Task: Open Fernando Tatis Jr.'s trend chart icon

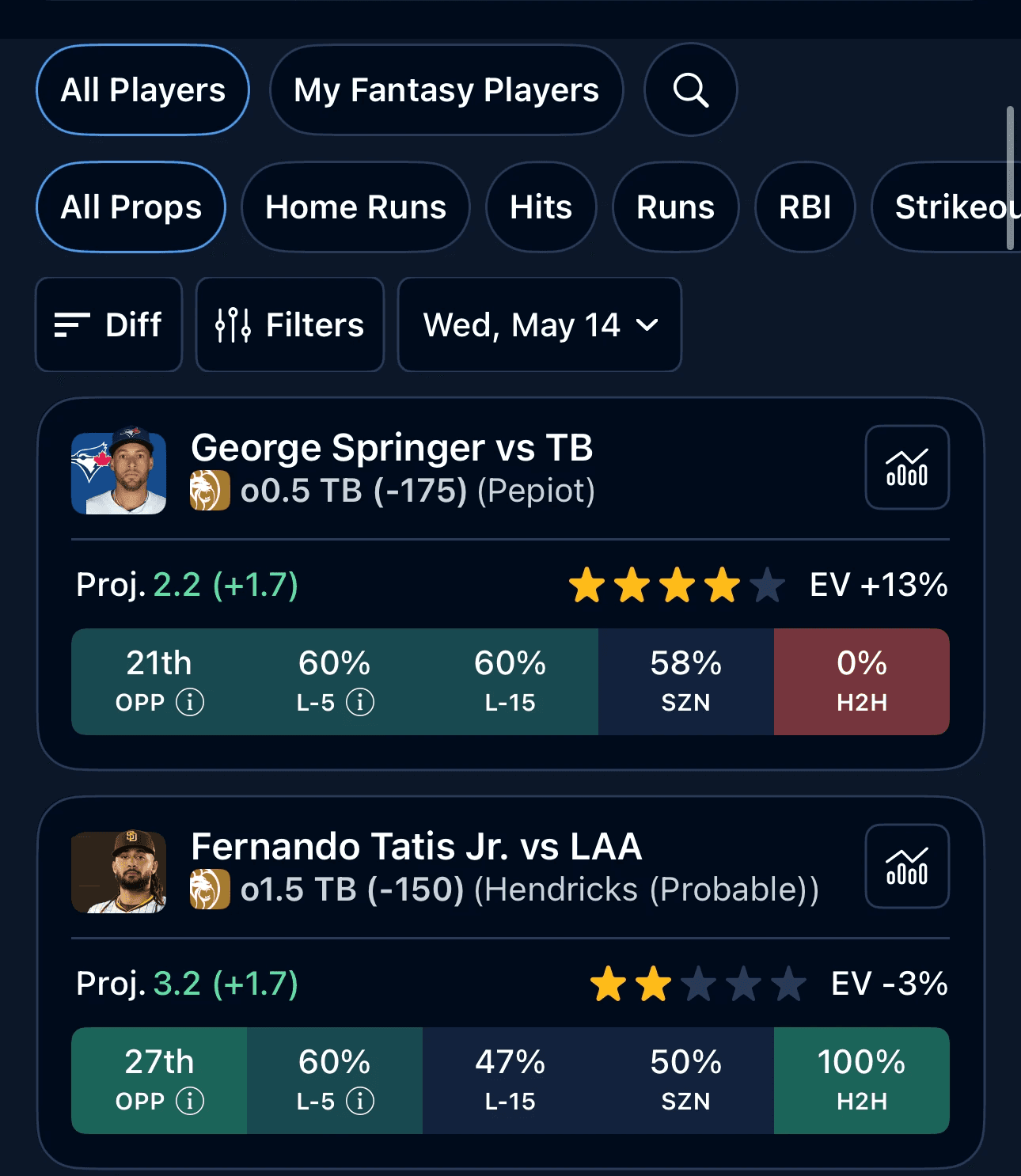Action: 907,866
